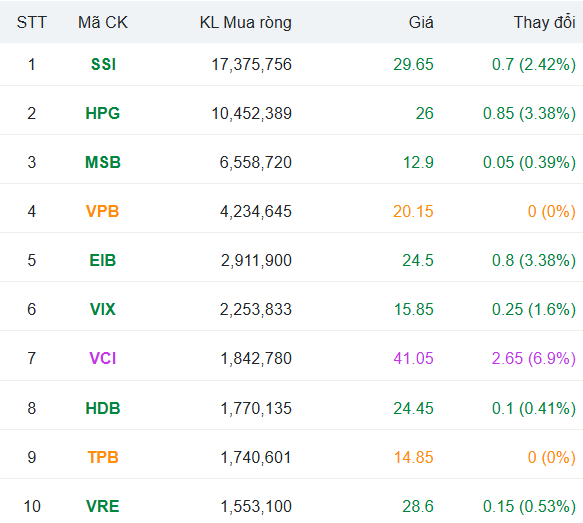This screenshot has height=523, width=583.
Task: Open the VRE stock code link
Action: click(x=103, y=506)
